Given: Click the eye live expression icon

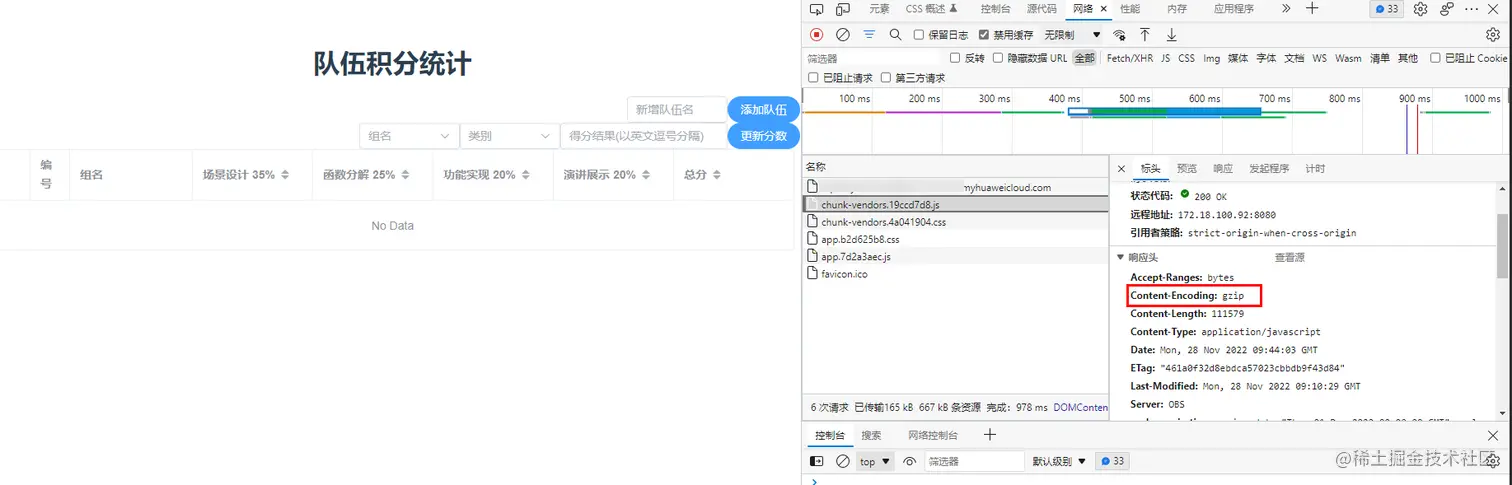Looking at the screenshot, I should pyautogui.click(x=909, y=461).
